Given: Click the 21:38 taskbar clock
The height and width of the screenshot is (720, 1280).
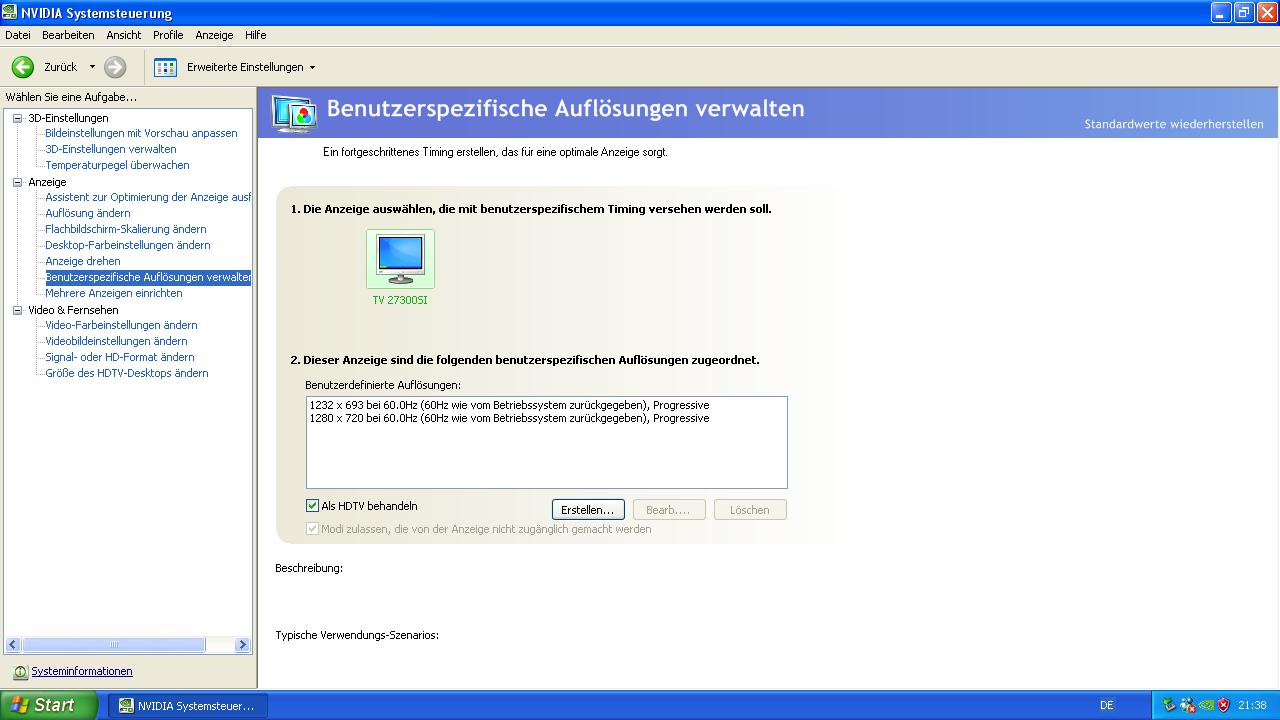Looking at the screenshot, I should click(x=1252, y=705).
